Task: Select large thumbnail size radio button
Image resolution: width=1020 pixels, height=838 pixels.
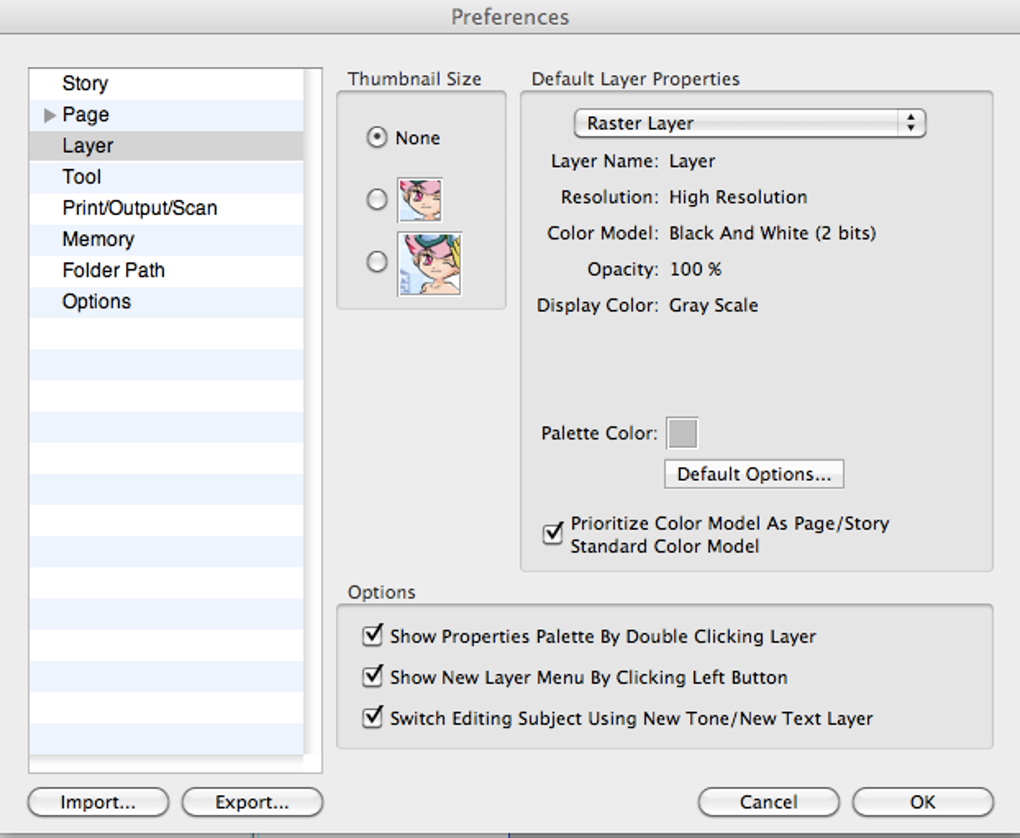Action: 377,262
